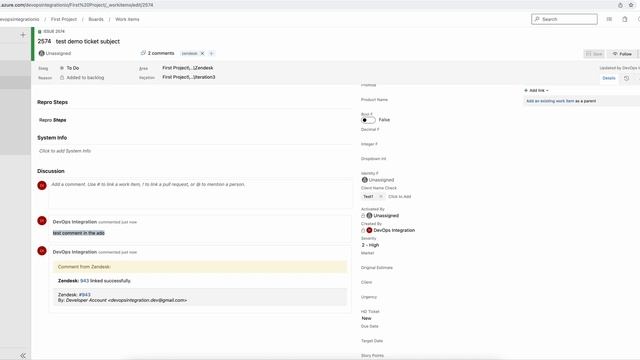The height and width of the screenshot is (360, 640).
Task: Go to the organization breadcrumb
Action: pyautogui.click(x=19, y=19)
